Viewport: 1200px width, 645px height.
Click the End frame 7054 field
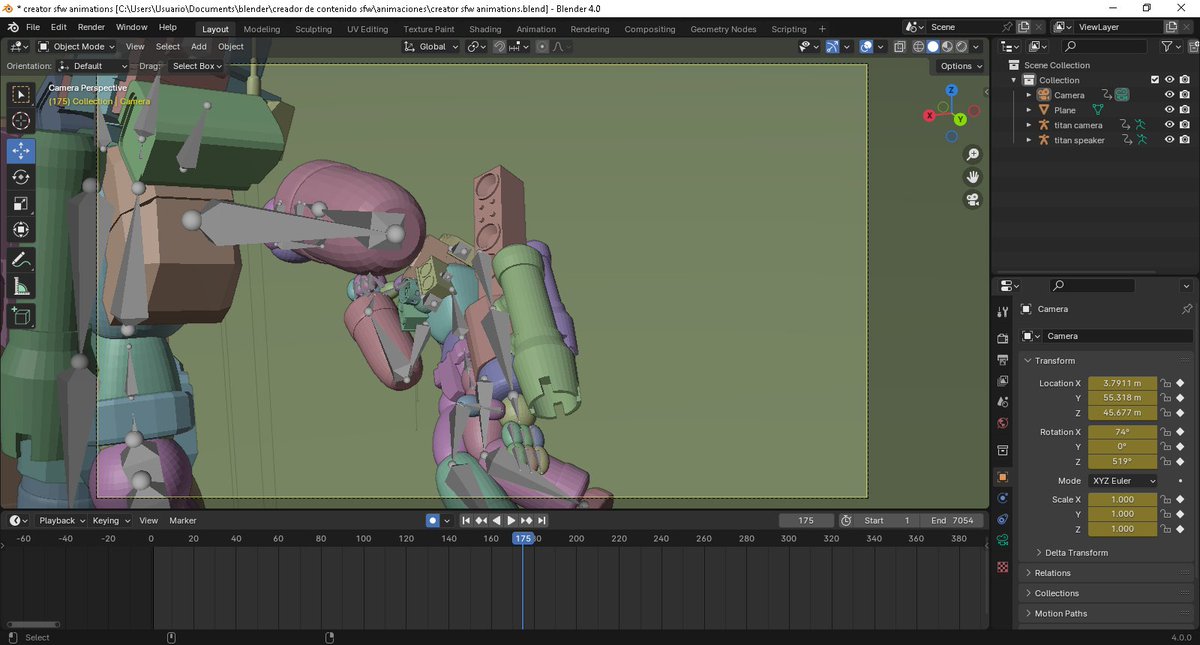coord(952,521)
